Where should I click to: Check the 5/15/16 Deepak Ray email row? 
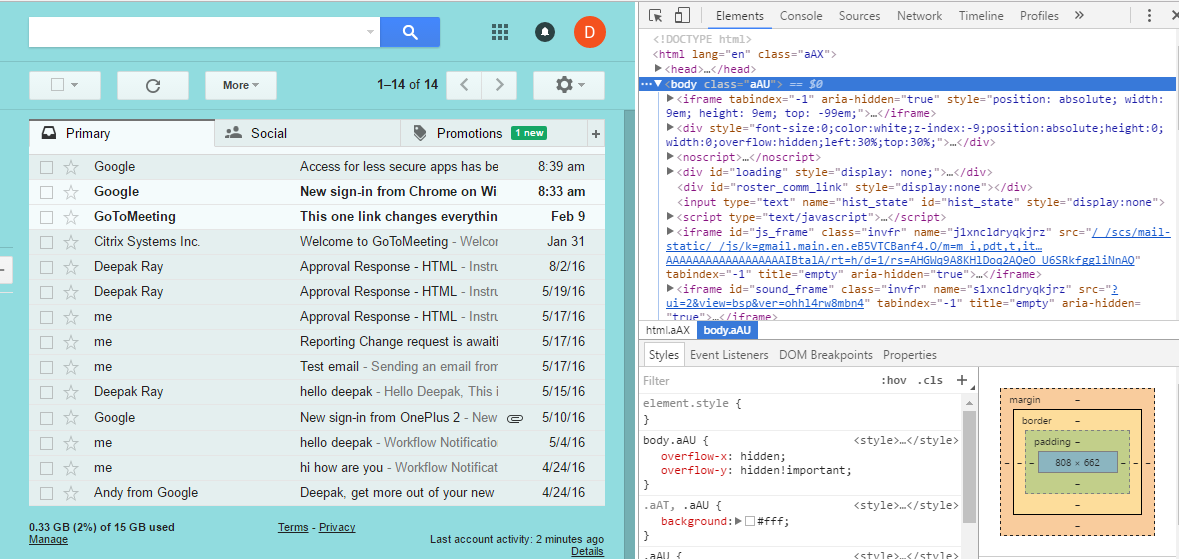pos(47,393)
